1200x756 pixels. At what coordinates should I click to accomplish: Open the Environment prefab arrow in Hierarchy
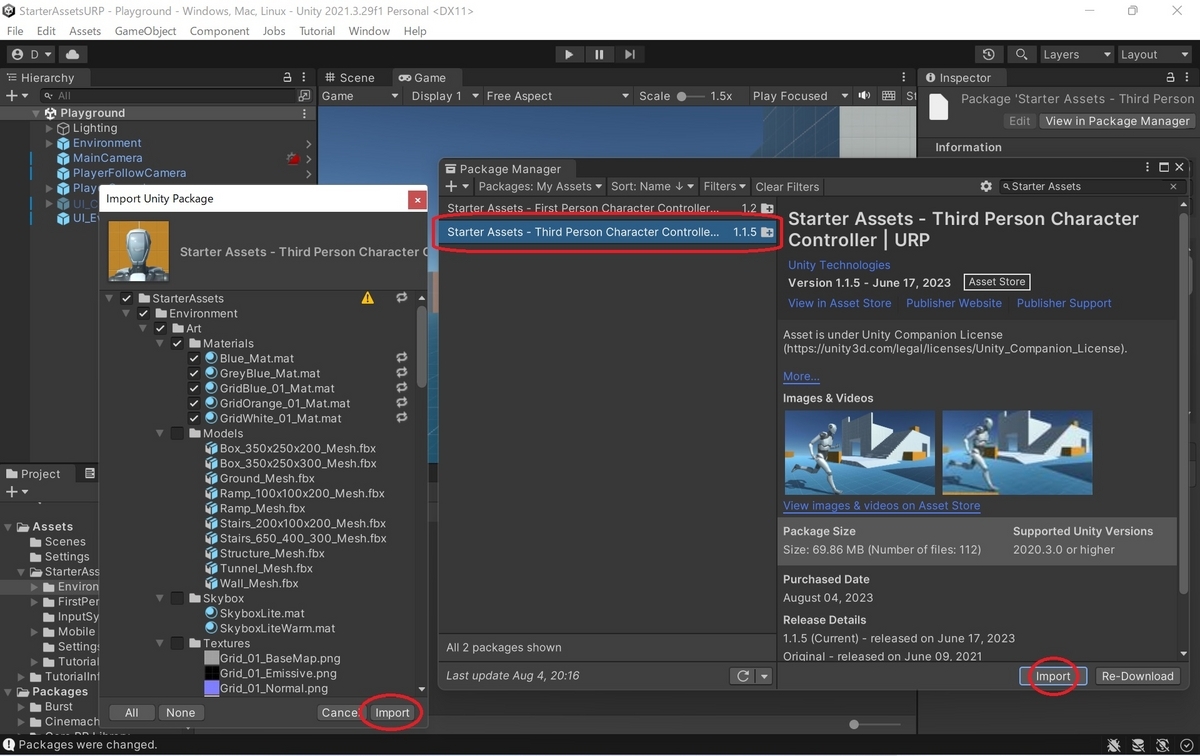click(x=308, y=143)
